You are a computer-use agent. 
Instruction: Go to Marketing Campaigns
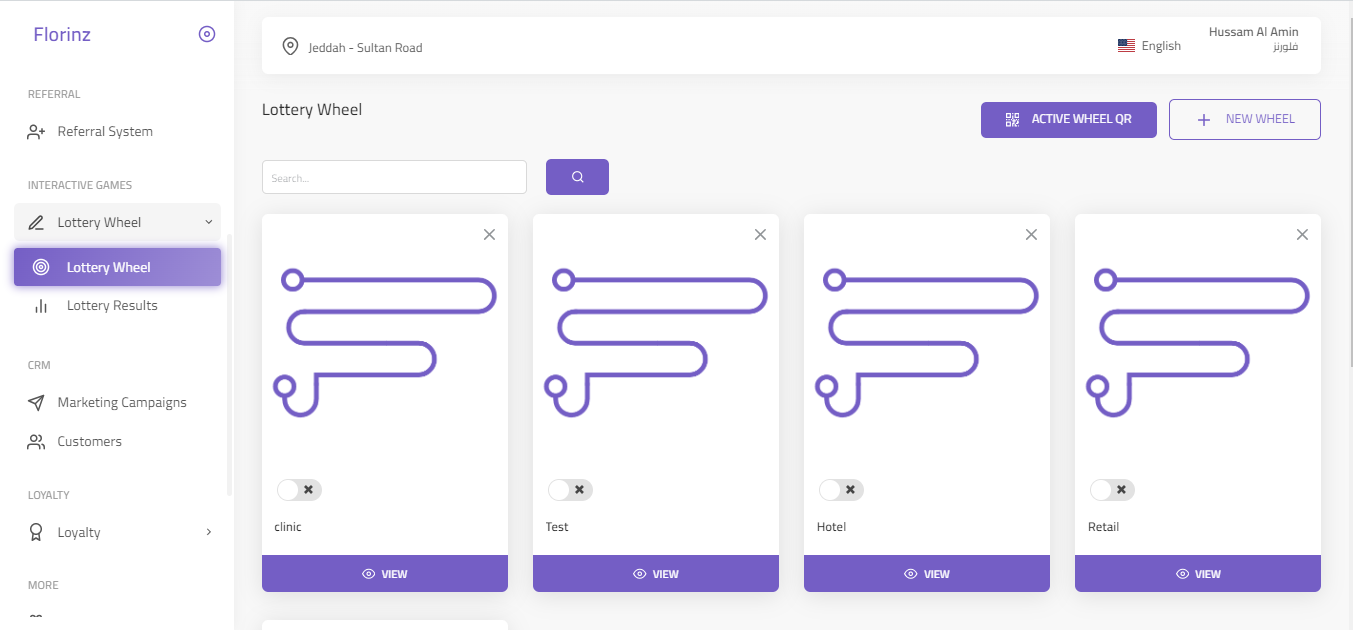tap(122, 403)
